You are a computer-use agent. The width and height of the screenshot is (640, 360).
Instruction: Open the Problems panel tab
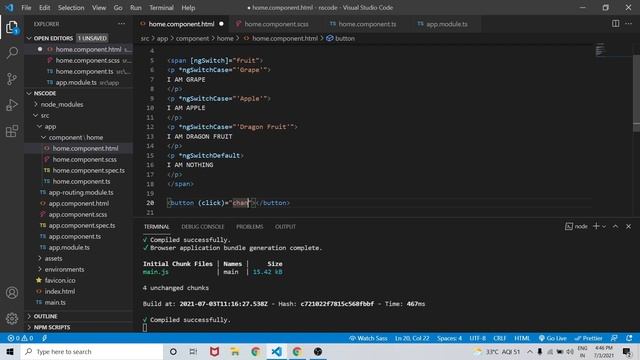[249, 227]
